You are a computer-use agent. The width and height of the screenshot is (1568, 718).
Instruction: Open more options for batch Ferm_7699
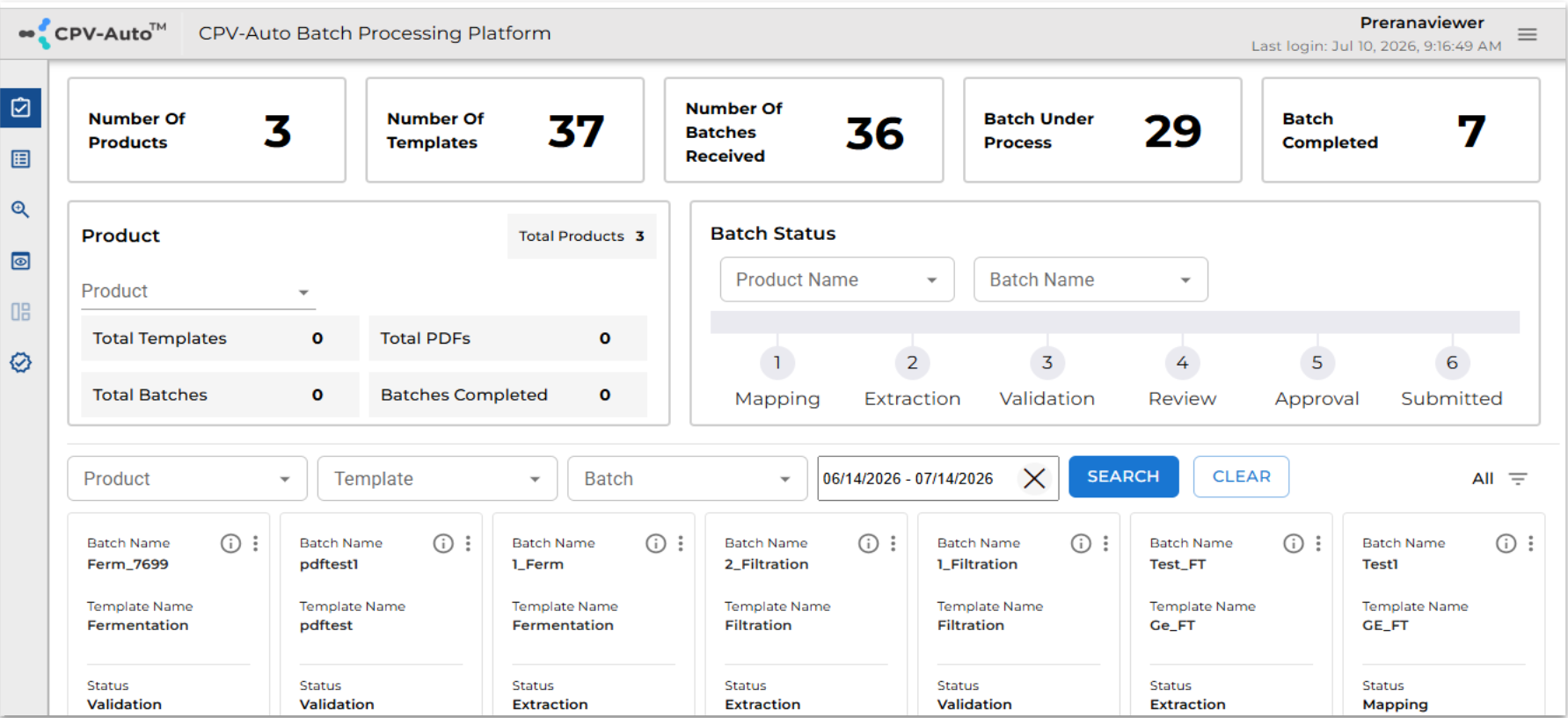click(256, 543)
